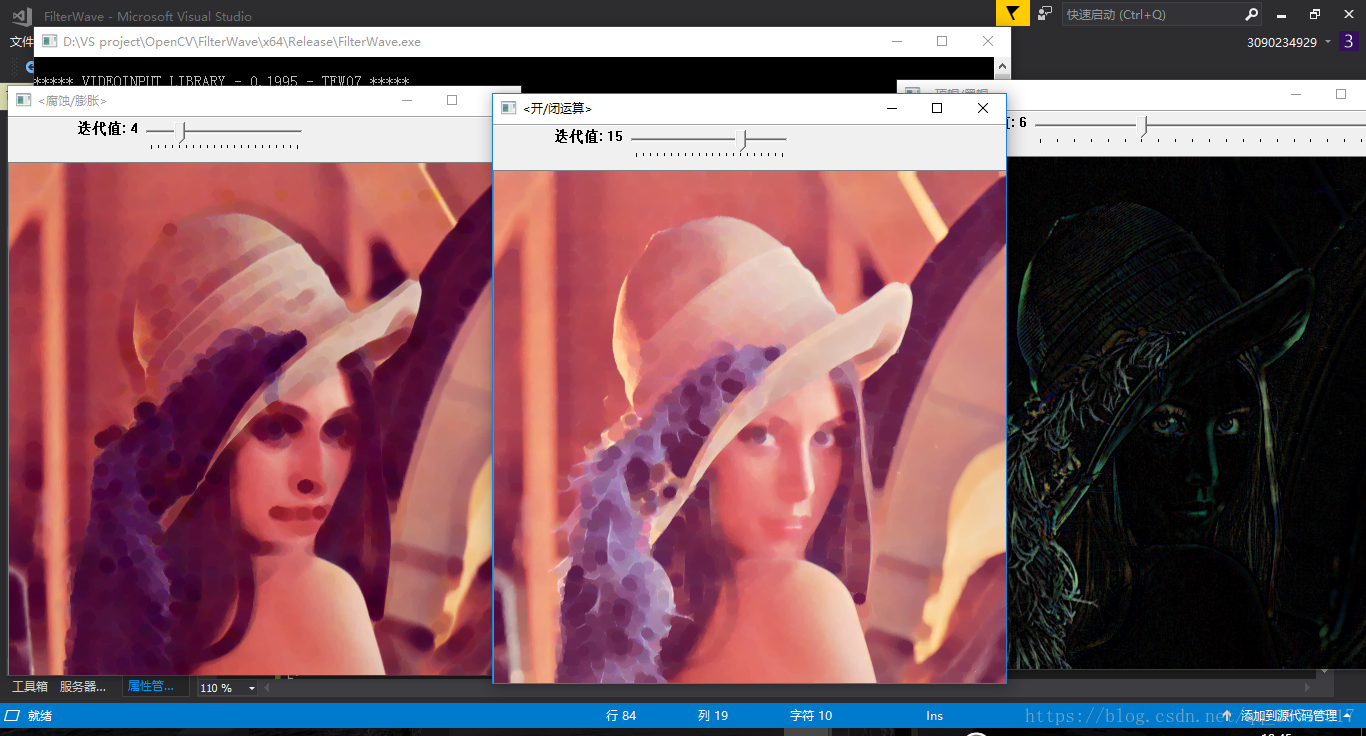Click the Lena image in the 腐蚀/膨胀 window
The image size is (1366, 736).
(250, 418)
